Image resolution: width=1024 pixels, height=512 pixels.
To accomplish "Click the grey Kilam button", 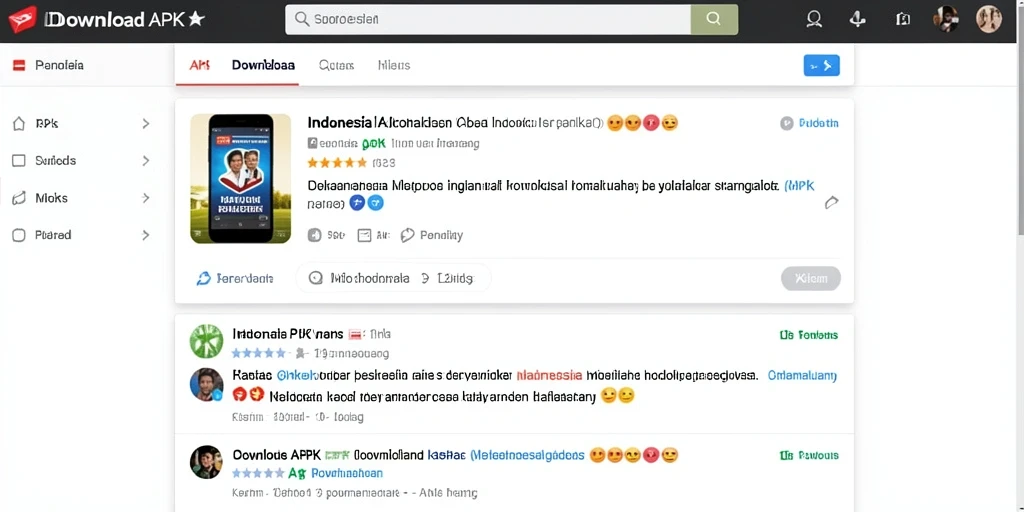I will point(810,279).
